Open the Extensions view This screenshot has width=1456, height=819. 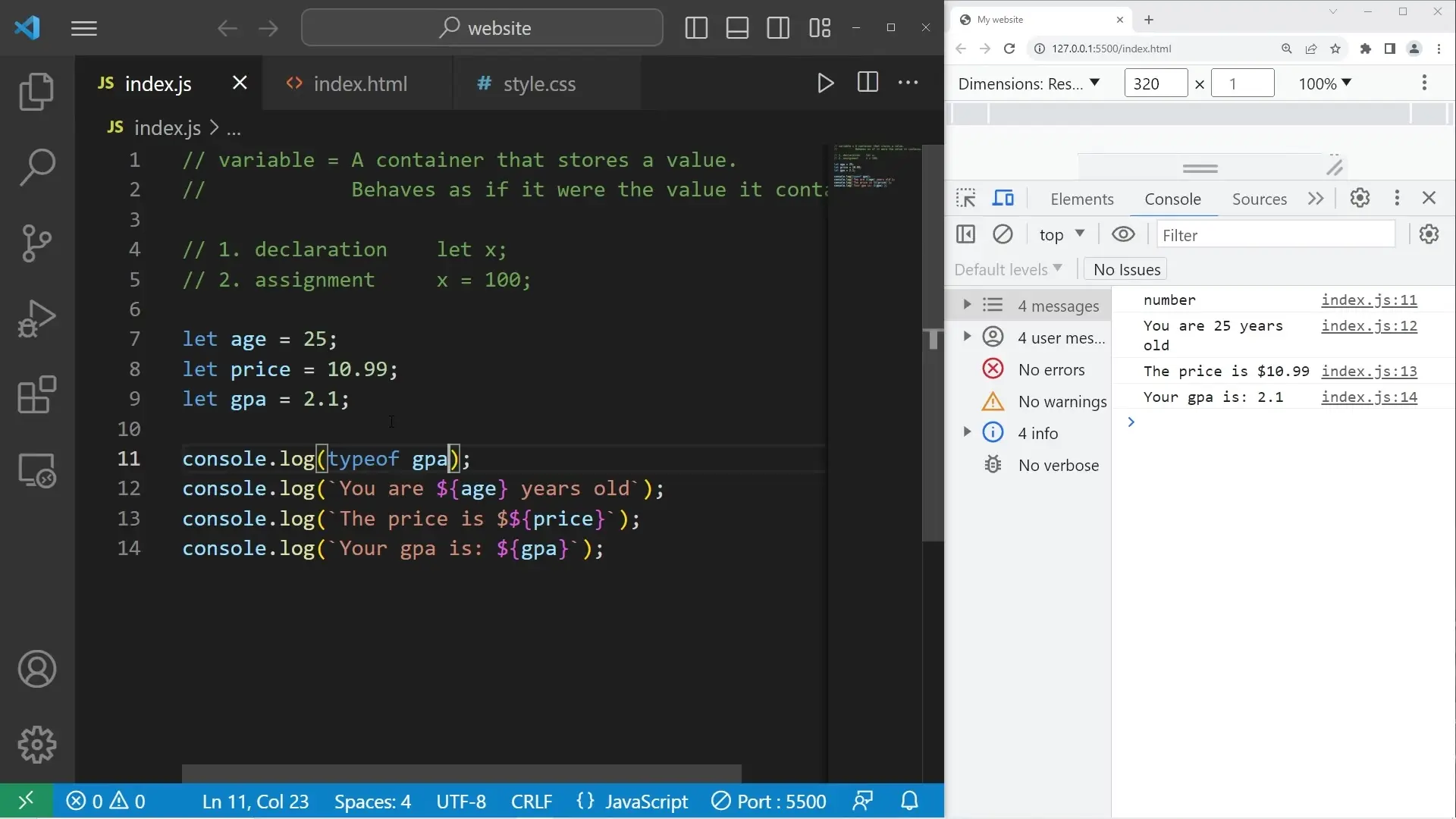(x=36, y=394)
